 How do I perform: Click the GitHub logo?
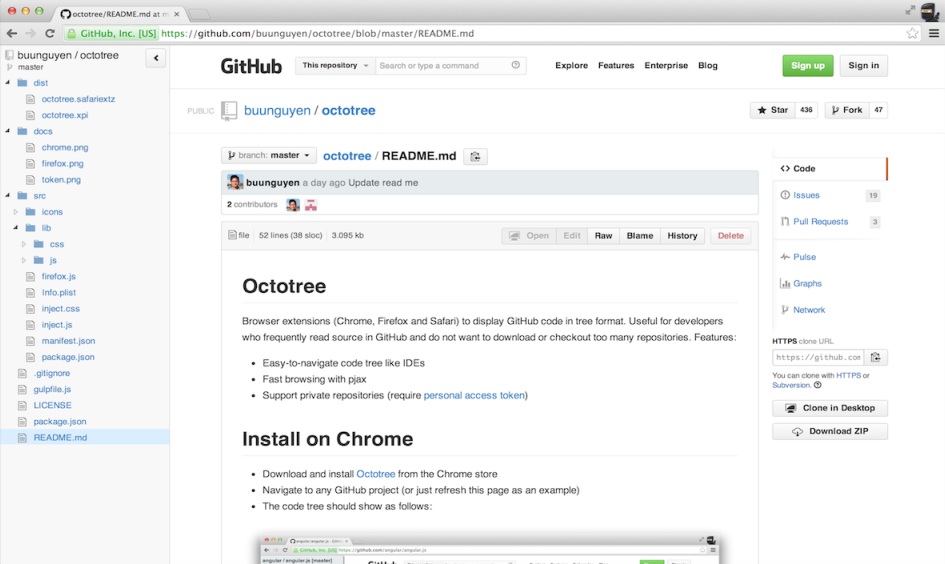[251, 66]
